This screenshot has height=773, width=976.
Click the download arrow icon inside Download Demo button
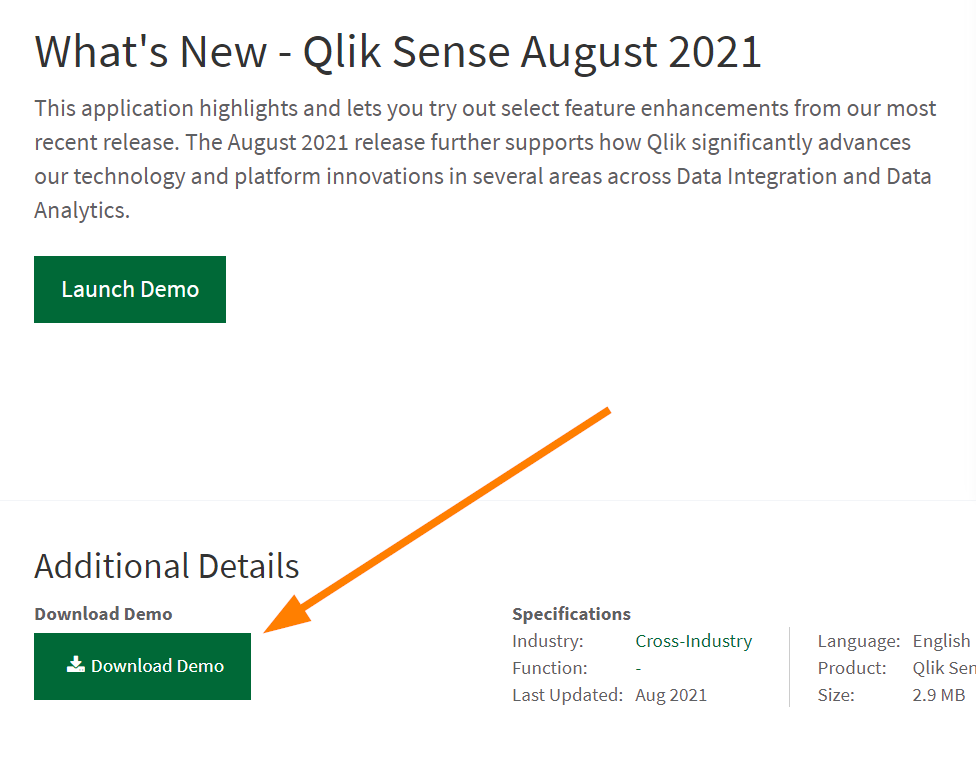point(75,665)
